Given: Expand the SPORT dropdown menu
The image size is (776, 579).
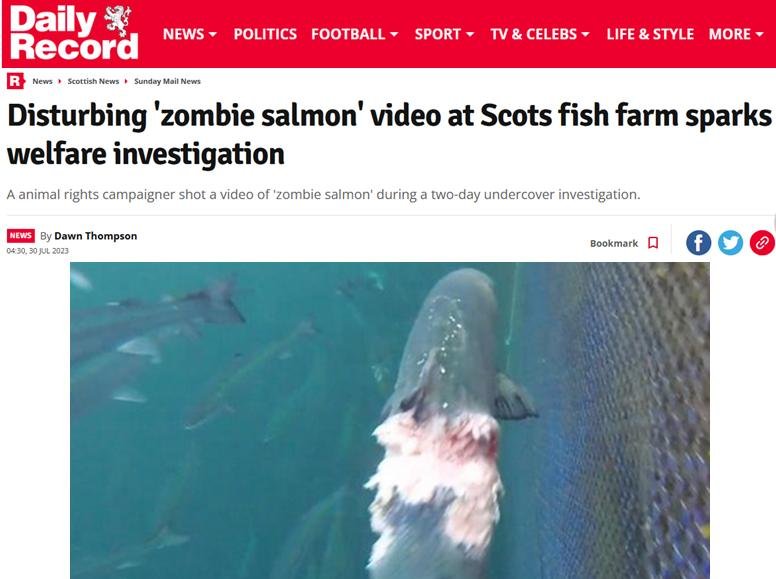Looking at the screenshot, I should [x=444, y=34].
